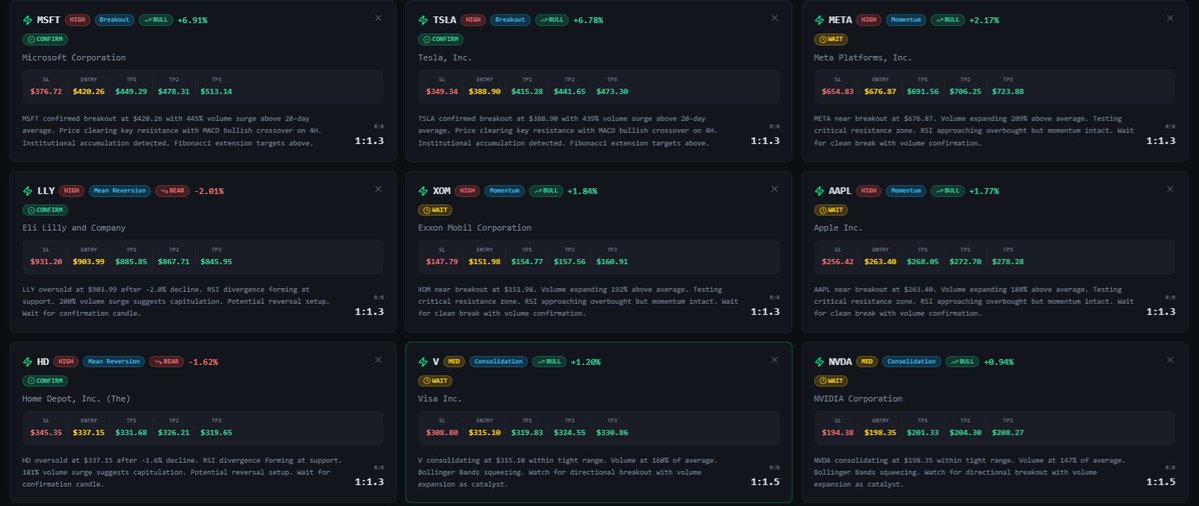The width and height of the screenshot is (1199, 506).
Task: Click the Meta Platforms, Inc. name
Action: pos(863,57)
